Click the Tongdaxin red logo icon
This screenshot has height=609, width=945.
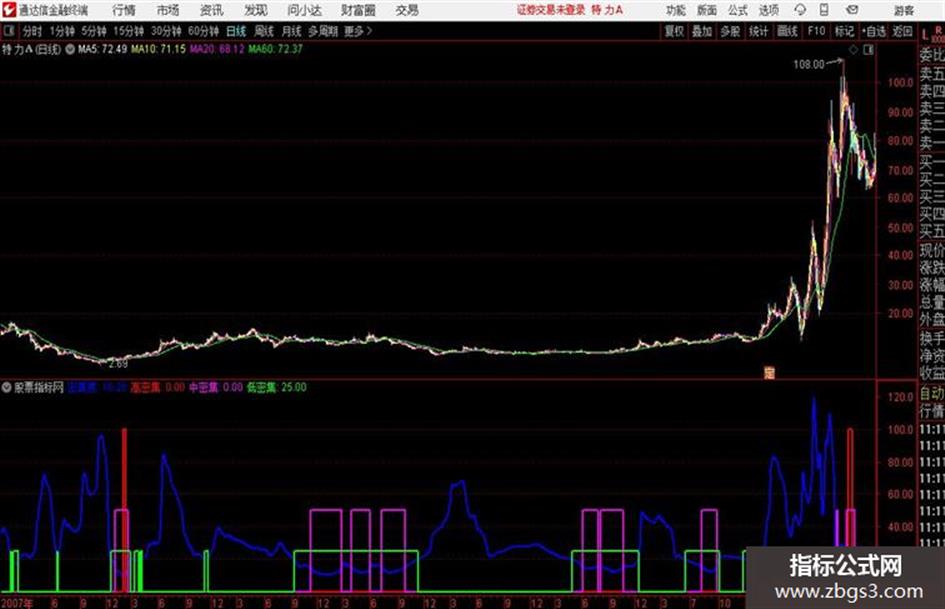coord(9,10)
